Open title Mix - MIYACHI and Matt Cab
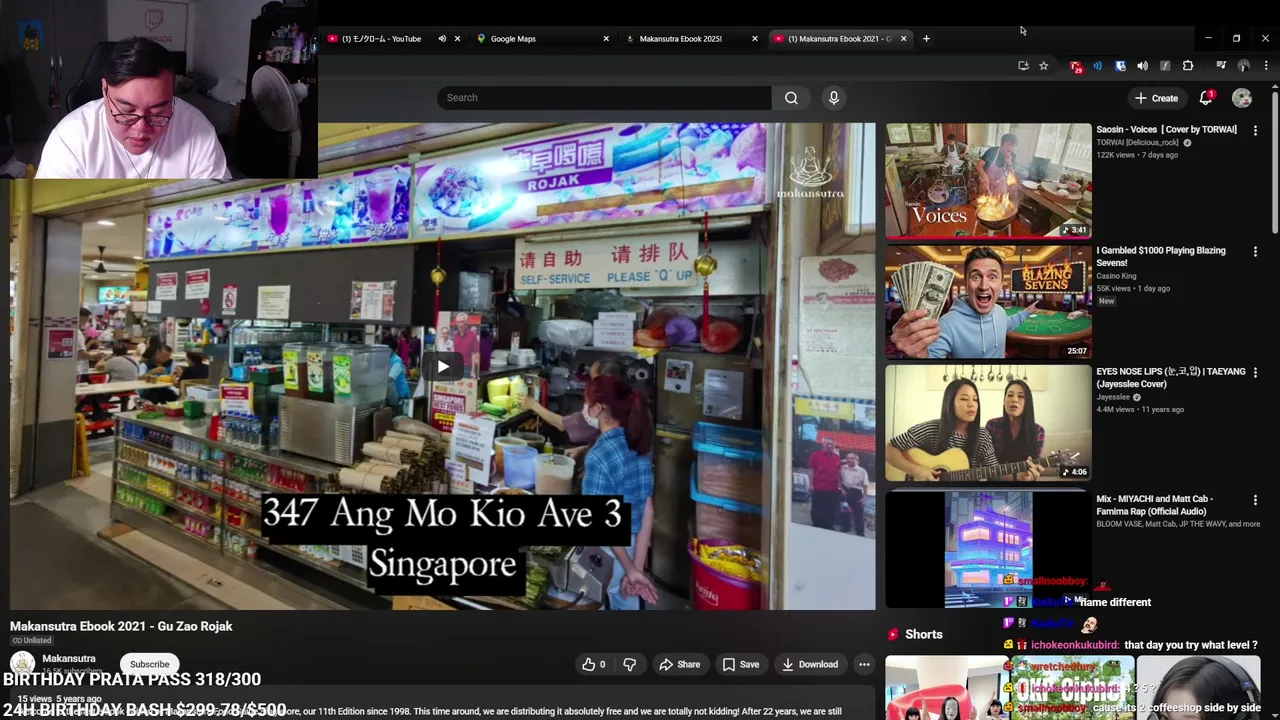Viewport: 1280px width, 720px height. 1154,505
